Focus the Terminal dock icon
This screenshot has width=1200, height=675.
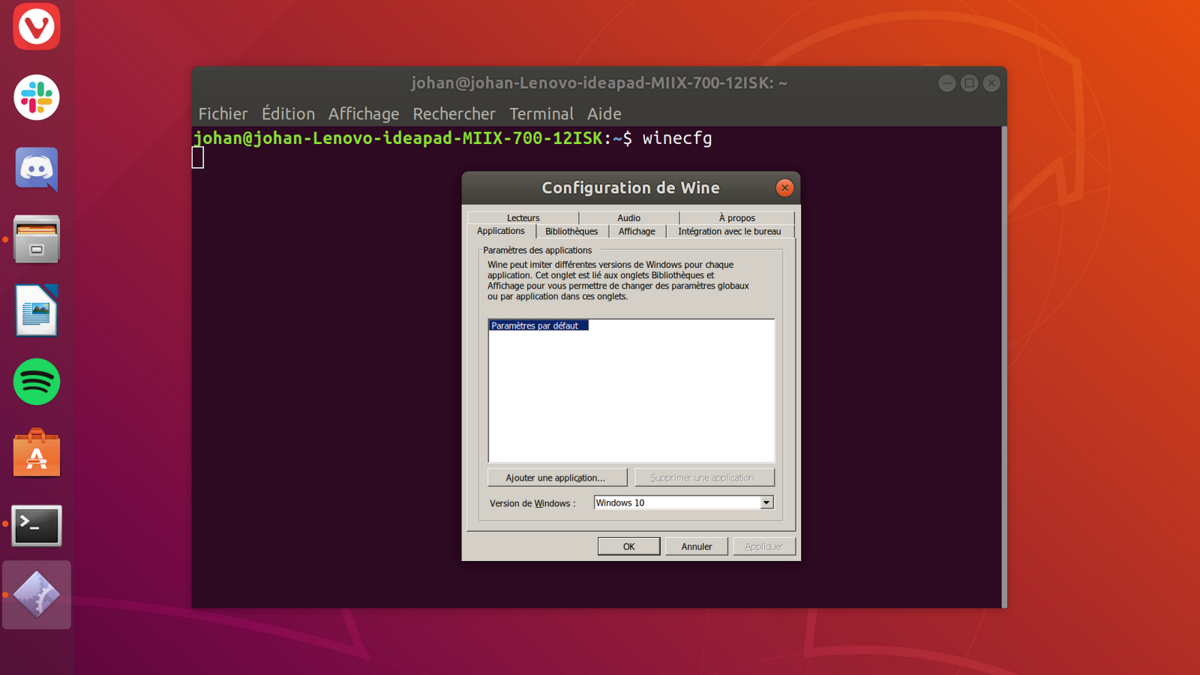tap(37, 525)
